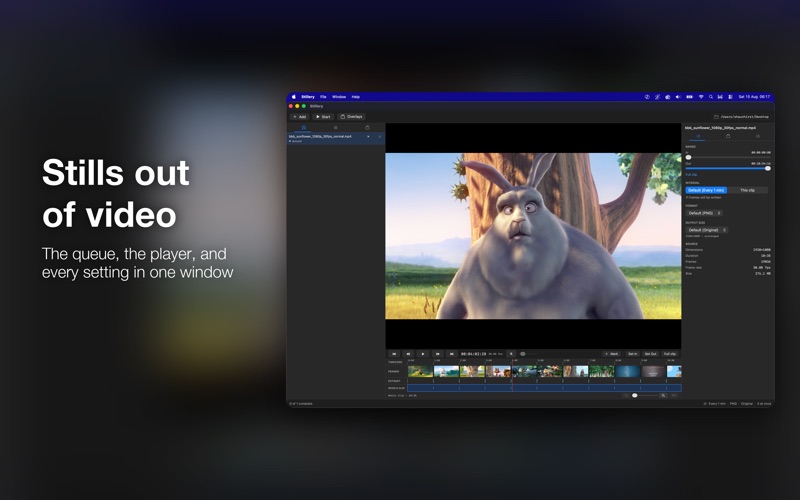Click the Add button in toolbar

pyautogui.click(x=299, y=117)
